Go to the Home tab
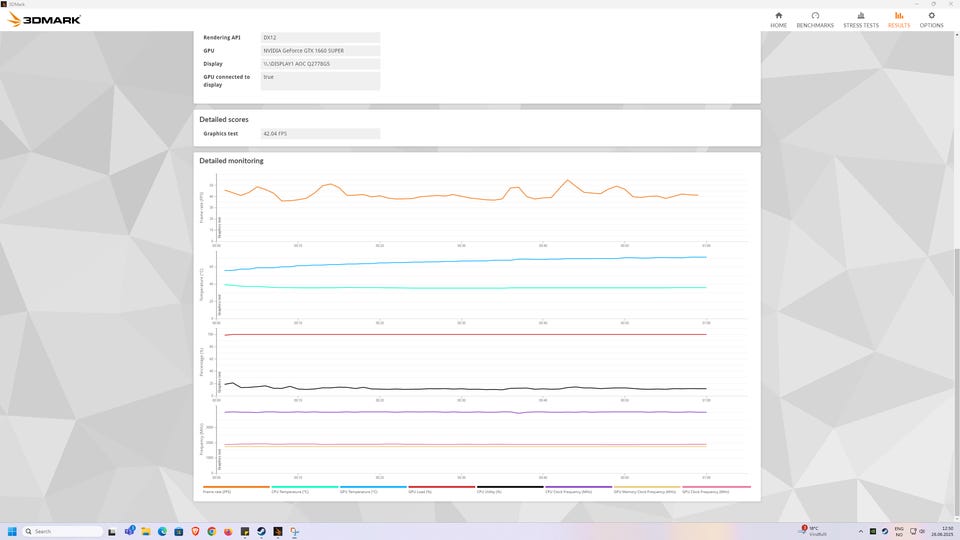The height and width of the screenshot is (540, 960). 778,20
